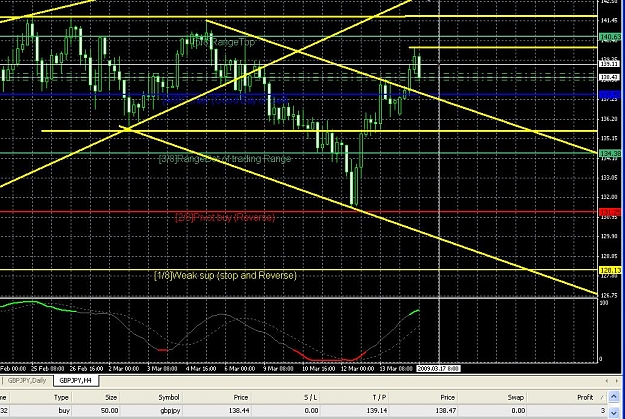This screenshot has width=625, height=419.
Task: Select the 139.14 take profit cell
Action: [x=377, y=410]
